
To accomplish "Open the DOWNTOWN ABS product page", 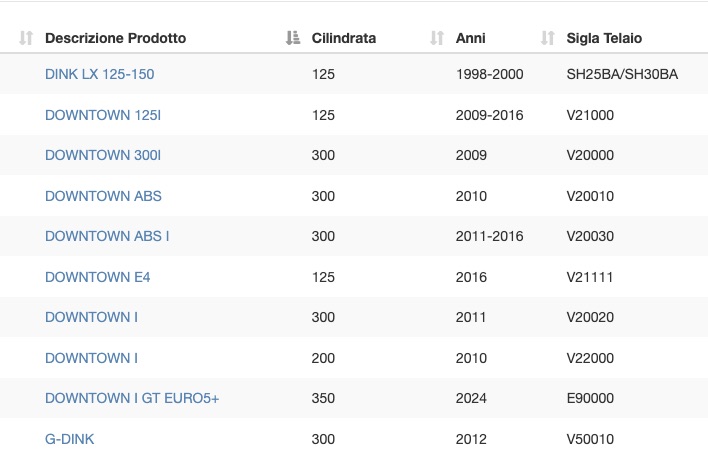I will (x=103, y=196).
